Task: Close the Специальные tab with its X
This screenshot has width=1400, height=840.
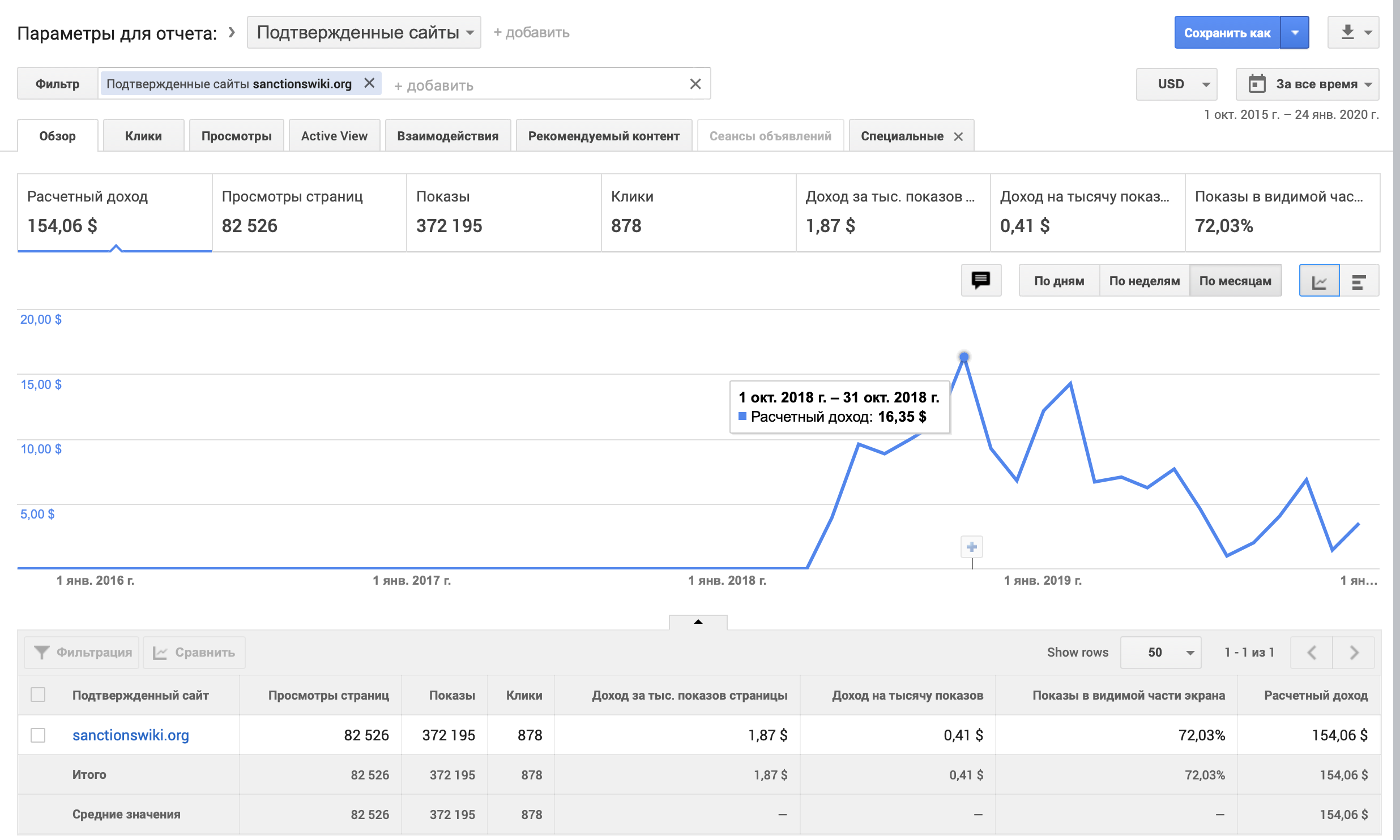Action: [958, 136]
